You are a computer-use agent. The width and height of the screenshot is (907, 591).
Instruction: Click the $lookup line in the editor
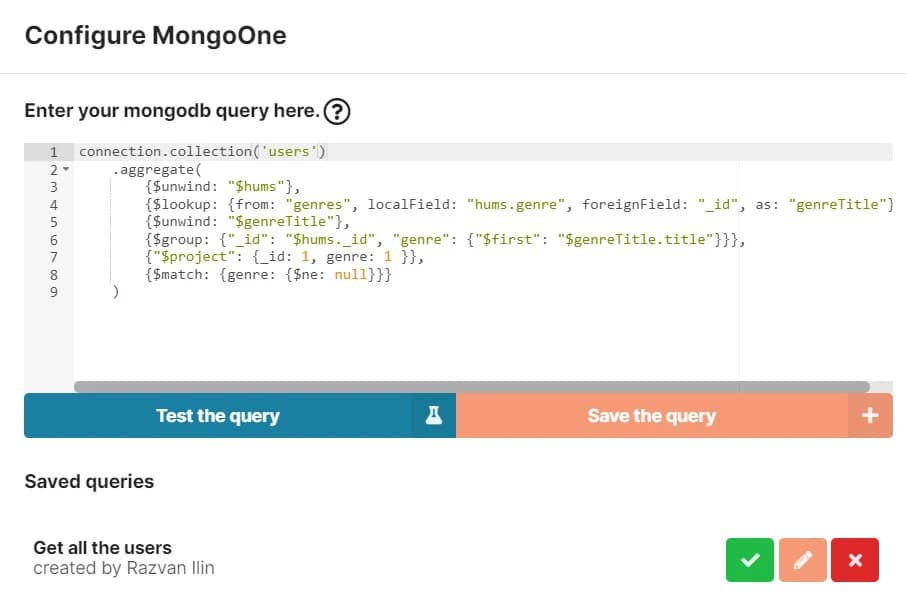(x=519, y=204)
